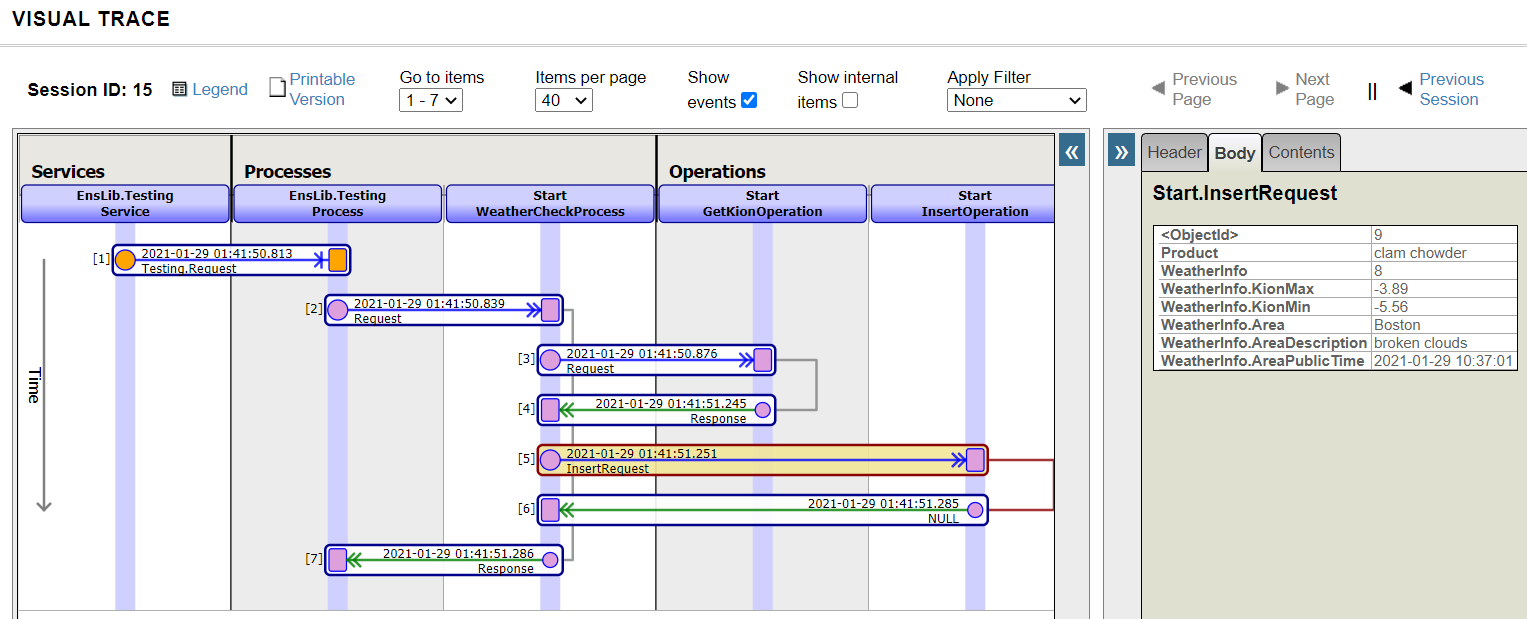
Task: Click the Previous Session arrow icon
Action: click(x=1405, y=88)
